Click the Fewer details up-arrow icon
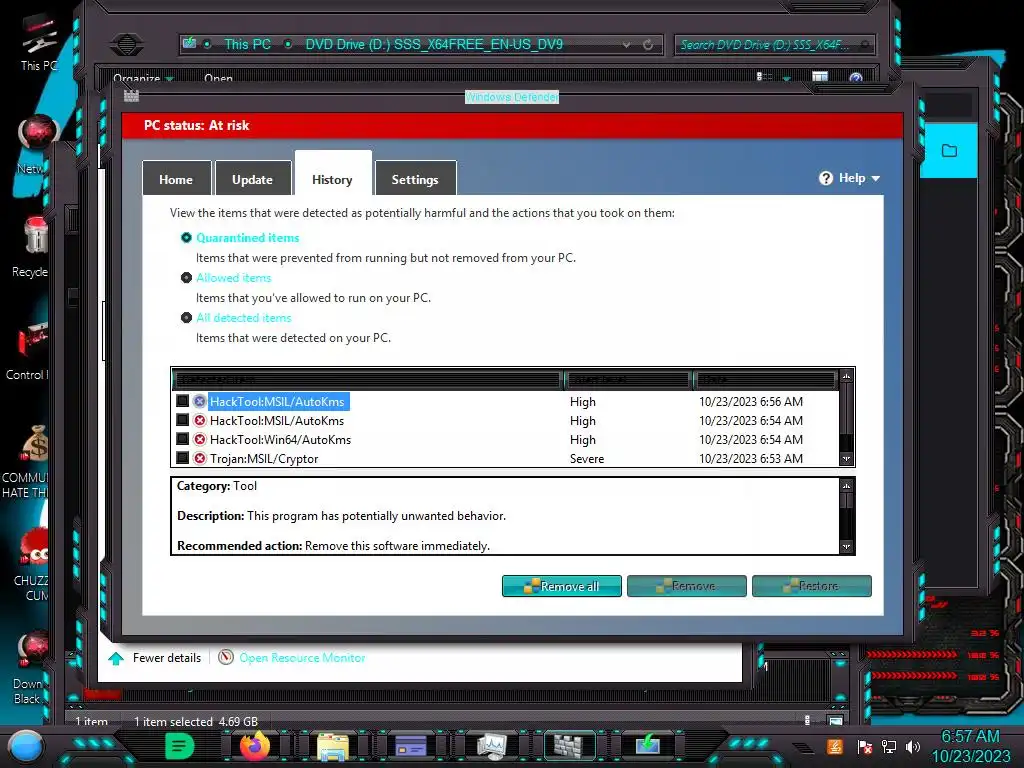 tap(116, 658)
